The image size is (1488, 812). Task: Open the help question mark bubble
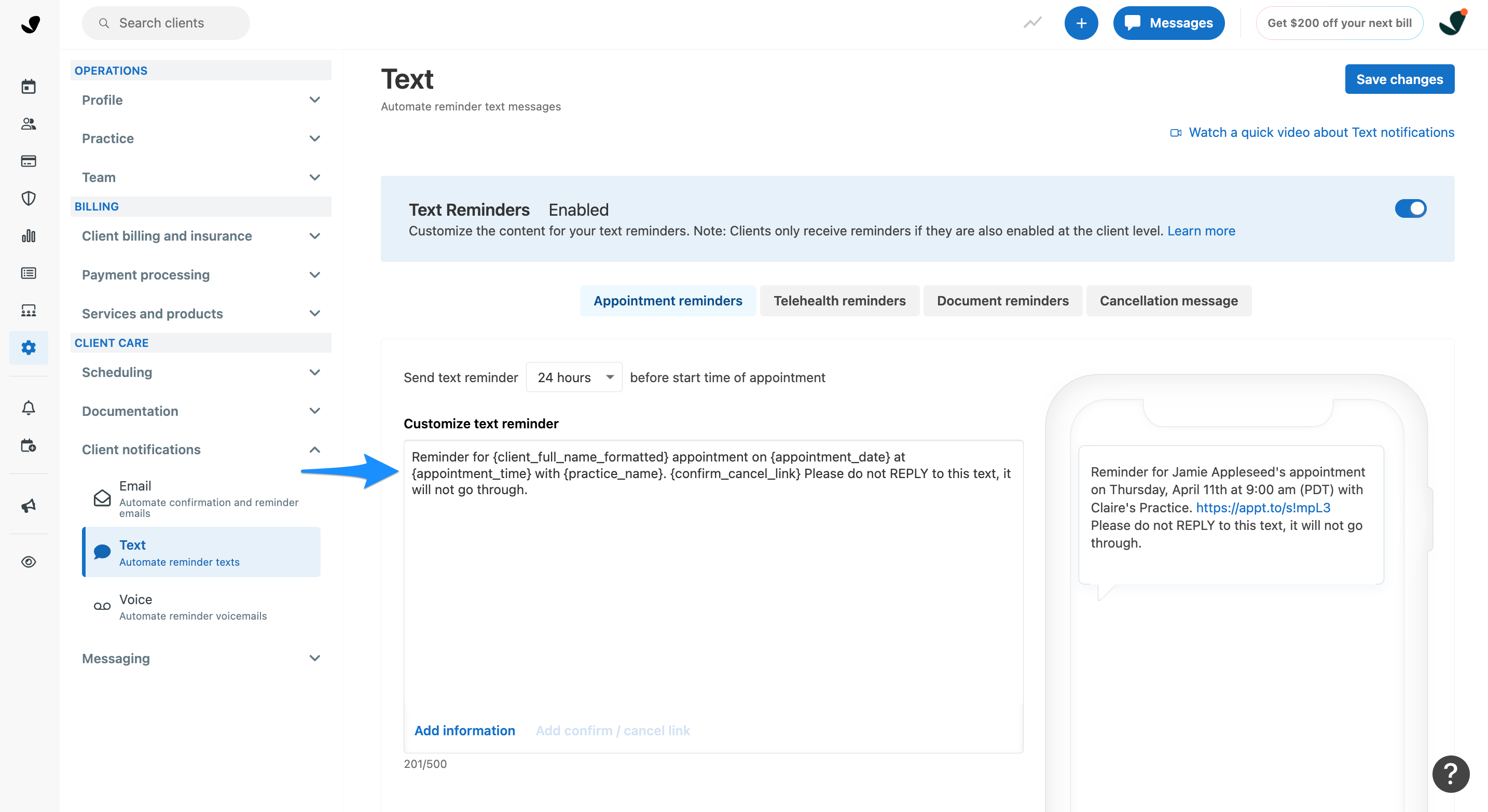coord(1450,773)
